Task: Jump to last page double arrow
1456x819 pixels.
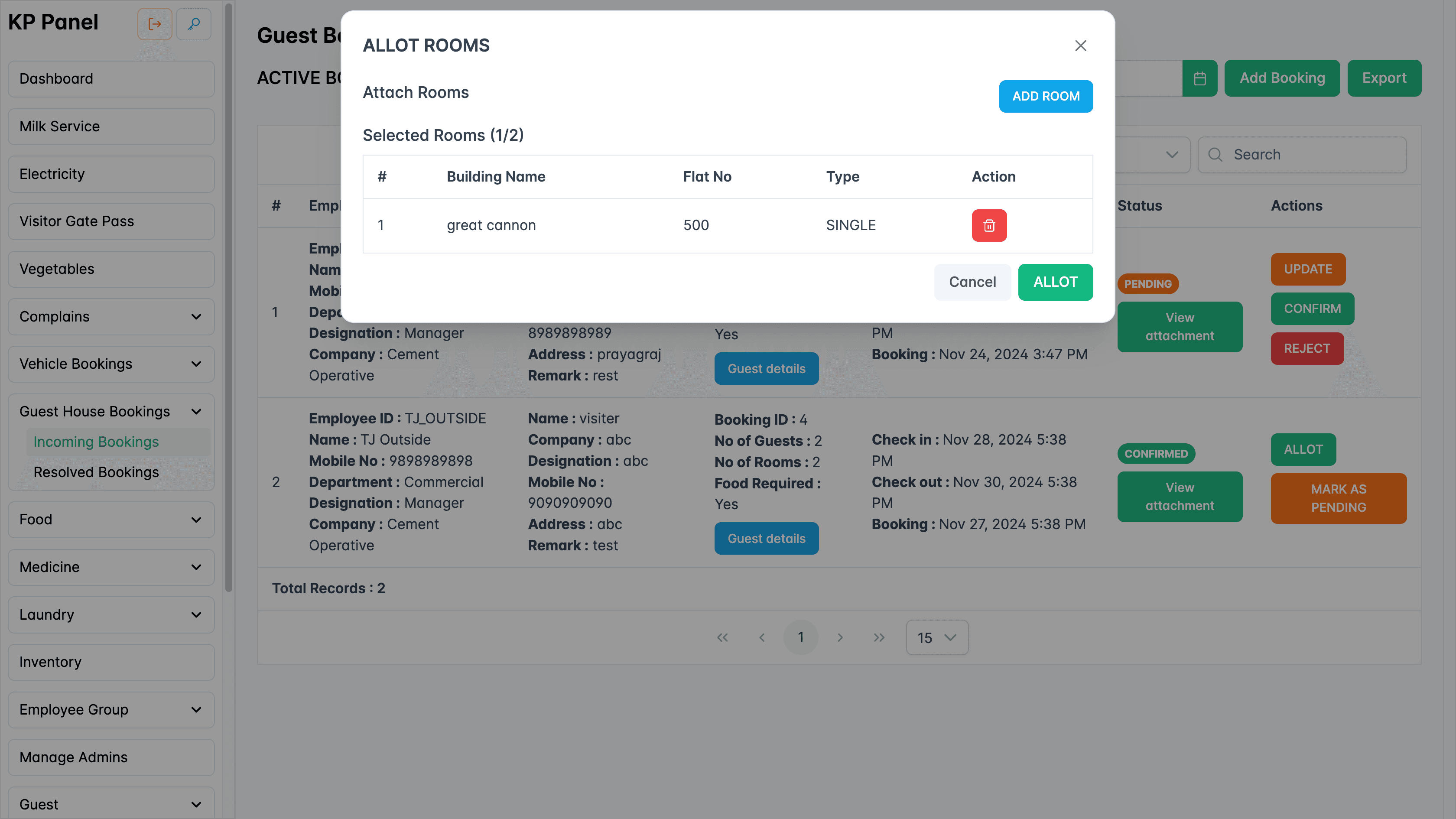Action: [x=879, y=637]
